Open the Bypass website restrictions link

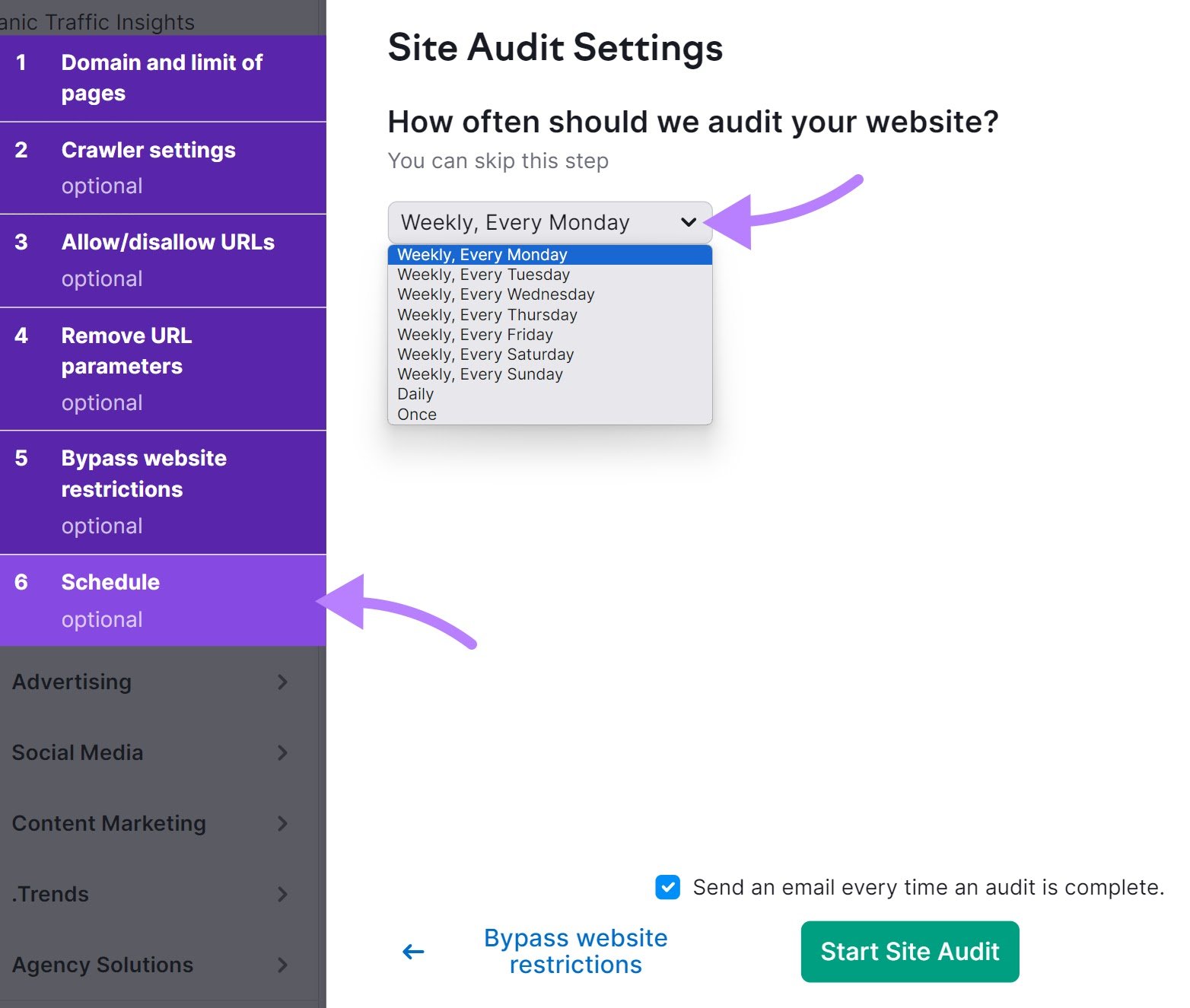(575, 951)
